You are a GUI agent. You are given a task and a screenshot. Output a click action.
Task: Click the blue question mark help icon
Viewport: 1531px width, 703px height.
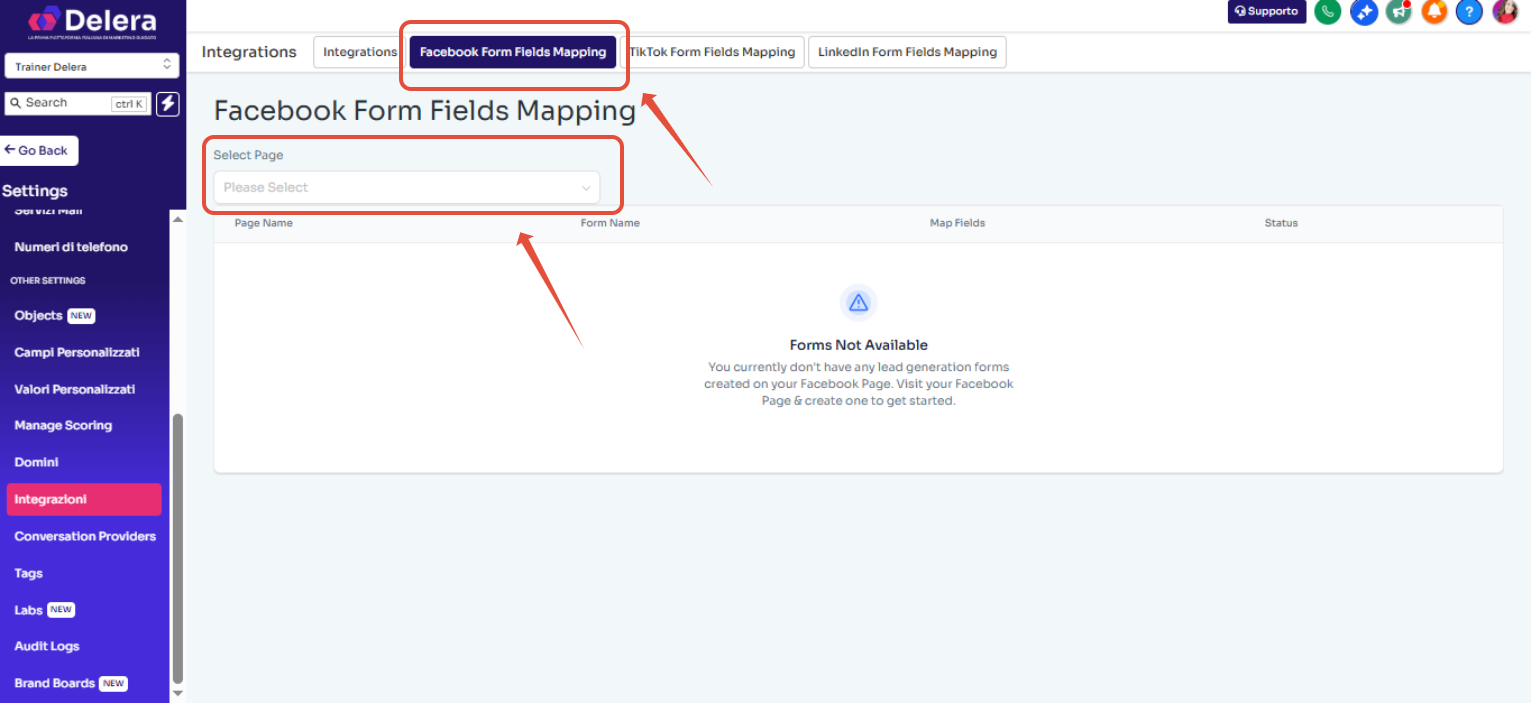pos(1469,12)
